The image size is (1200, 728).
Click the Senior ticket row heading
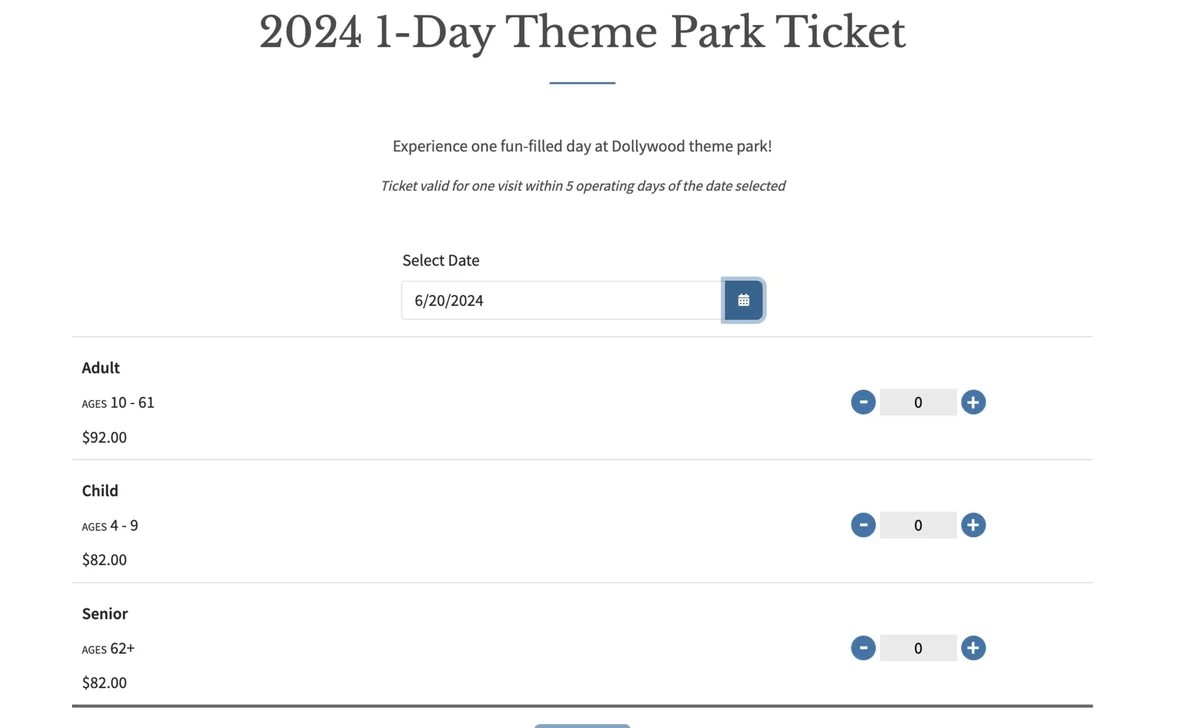[x=104, y=613]
